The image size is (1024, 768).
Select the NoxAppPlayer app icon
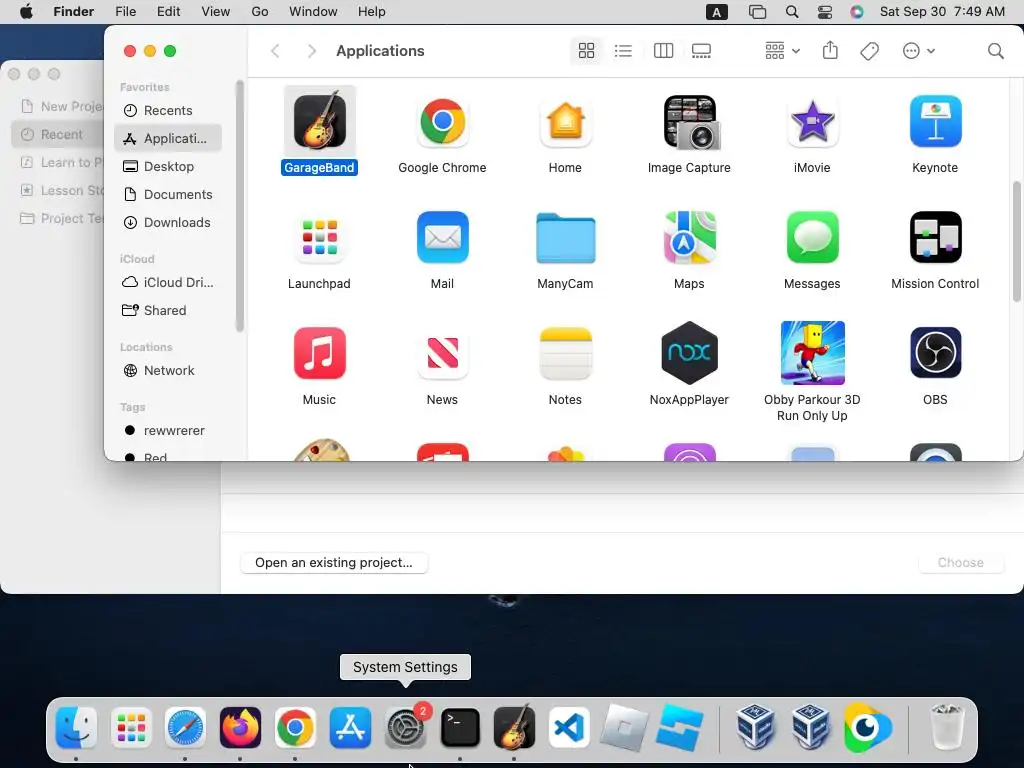[689, 353]
